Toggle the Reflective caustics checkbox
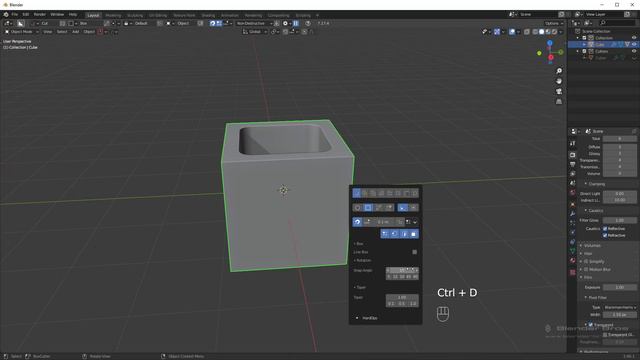This screenshot has height=360, width=640. pyautogui.click(x=605, y=229)
